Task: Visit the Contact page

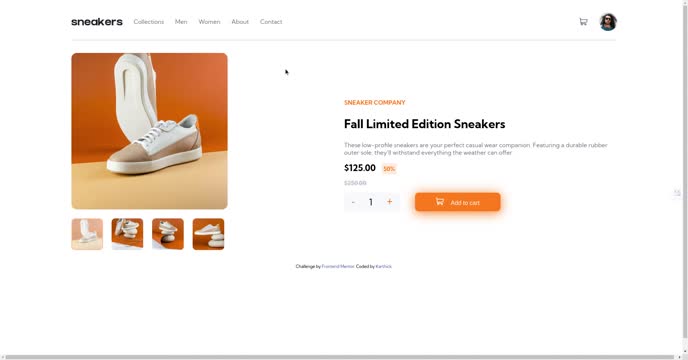Action: 271,22
